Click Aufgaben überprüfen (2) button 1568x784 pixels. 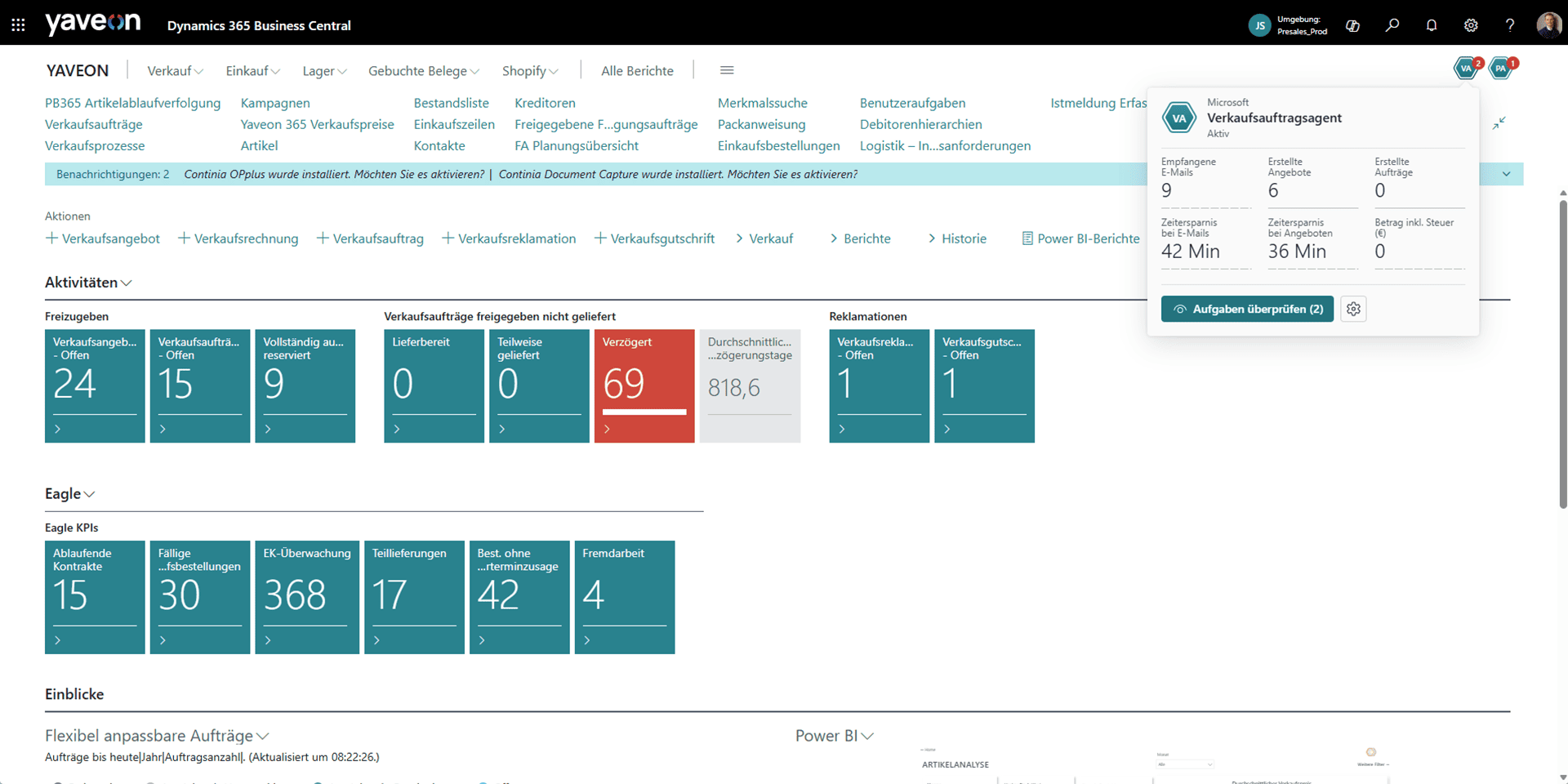(1247, 309)
